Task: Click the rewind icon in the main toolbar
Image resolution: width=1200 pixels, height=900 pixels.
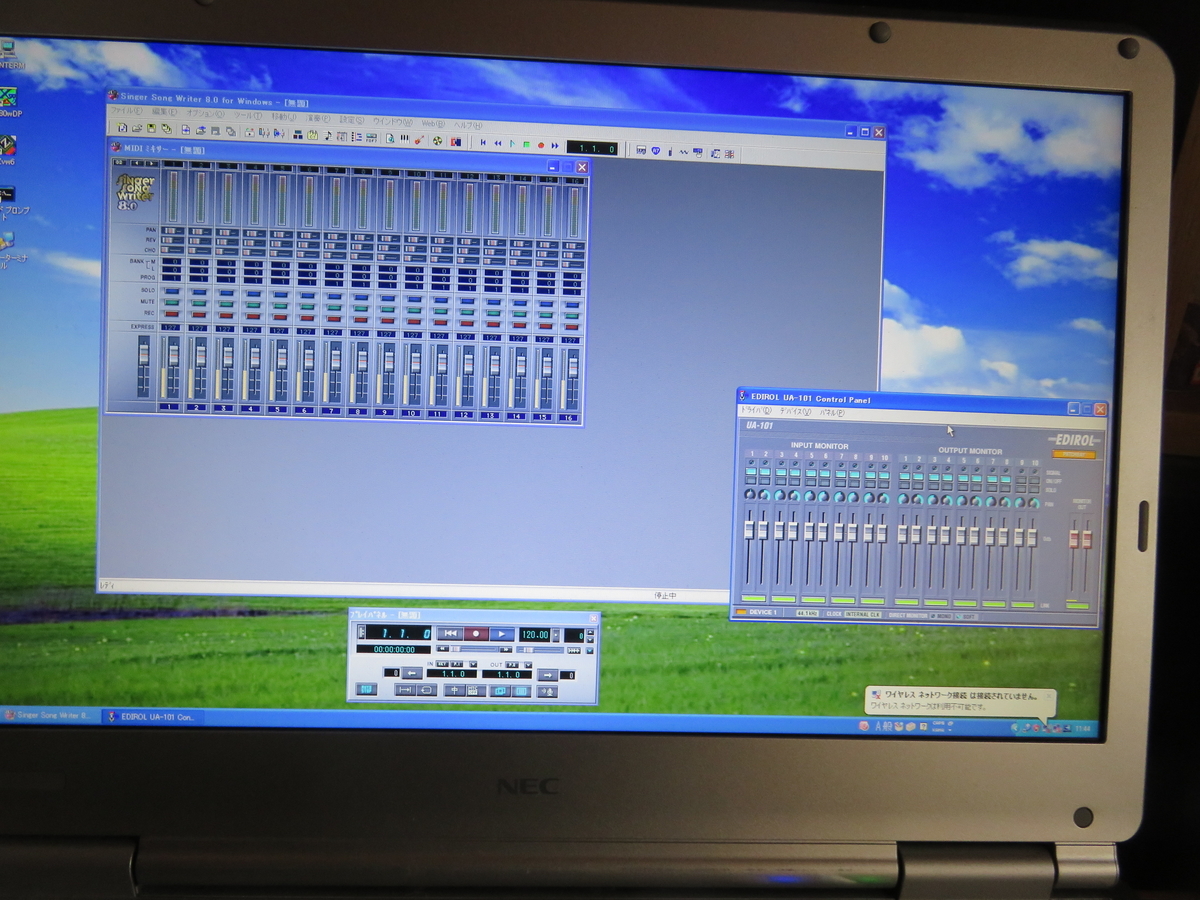Action: [498, 143]
